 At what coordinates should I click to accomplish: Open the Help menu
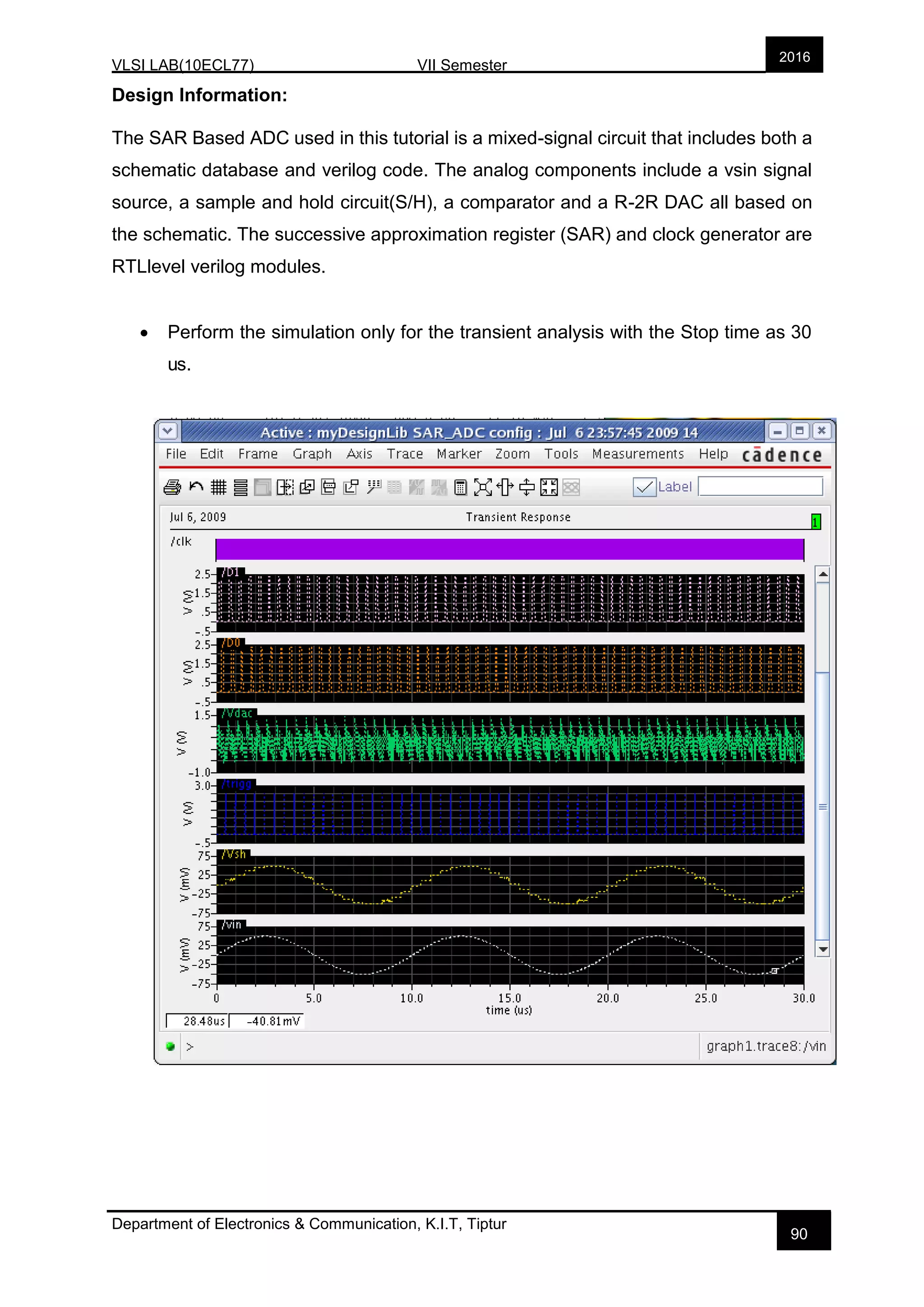click(x=713, y=454)
